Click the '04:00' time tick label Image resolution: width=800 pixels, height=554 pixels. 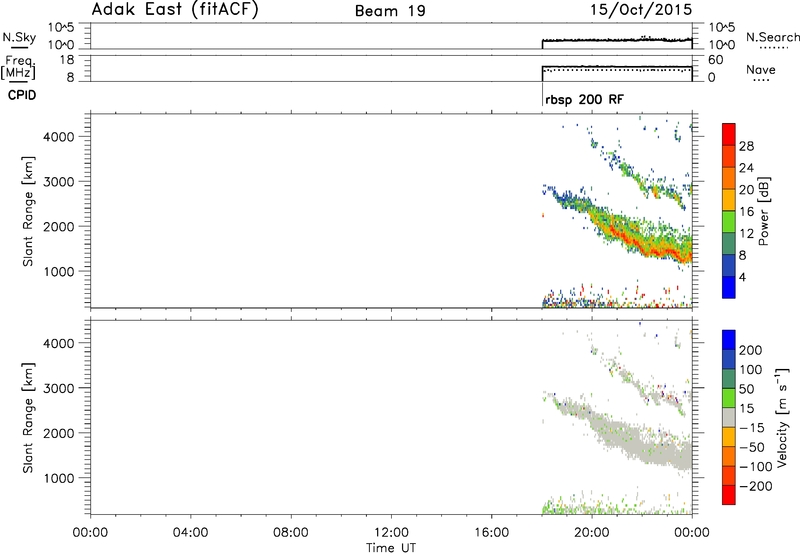click(190, 533)
